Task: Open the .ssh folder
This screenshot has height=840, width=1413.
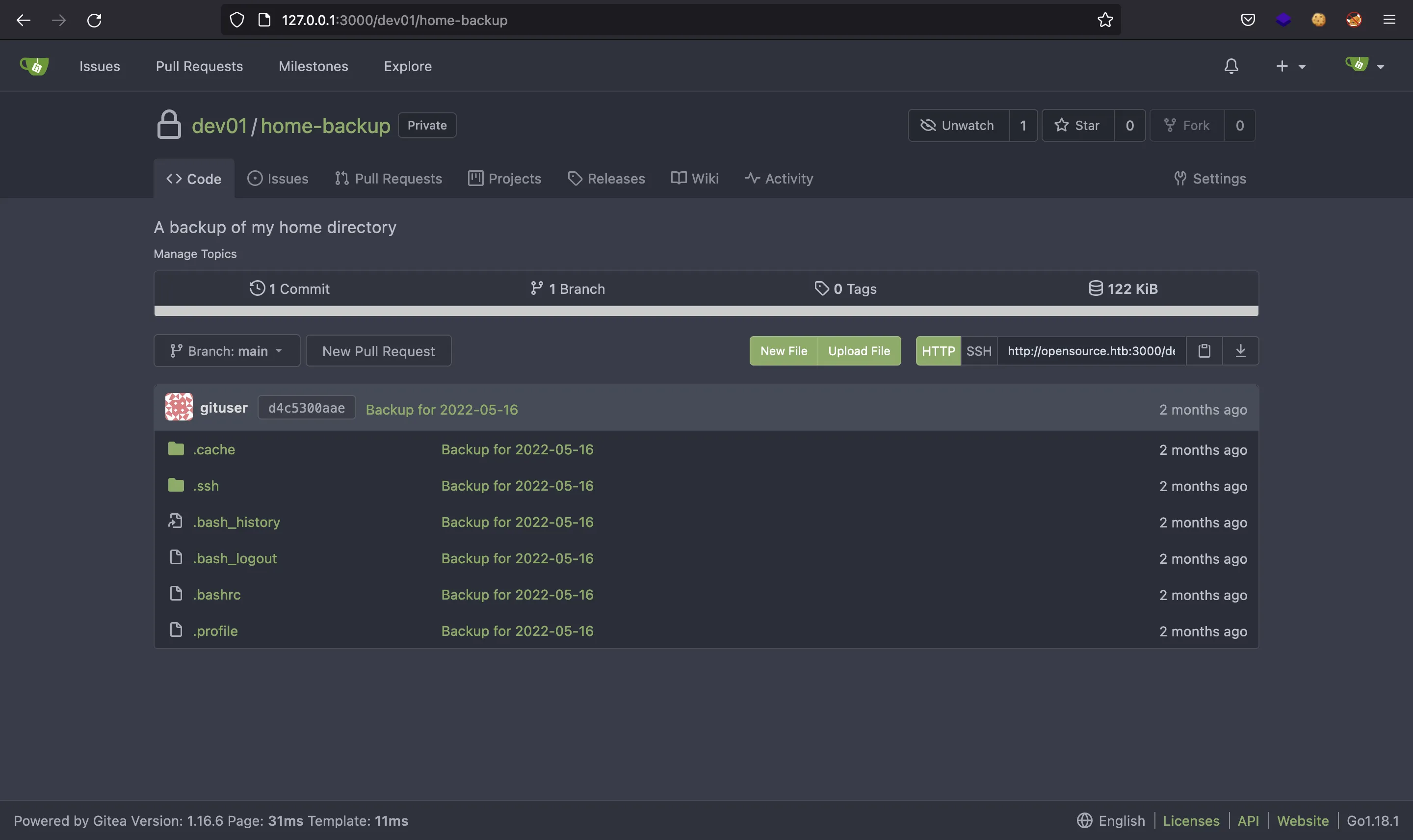Action: coord(206,486)
